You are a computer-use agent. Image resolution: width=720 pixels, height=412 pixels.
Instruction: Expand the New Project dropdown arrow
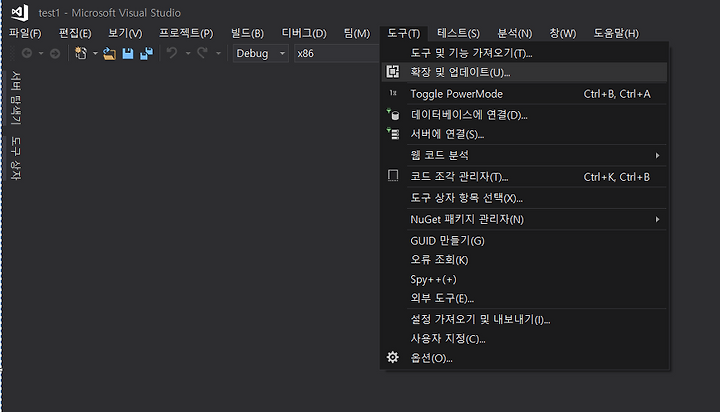tap(95, 53)
